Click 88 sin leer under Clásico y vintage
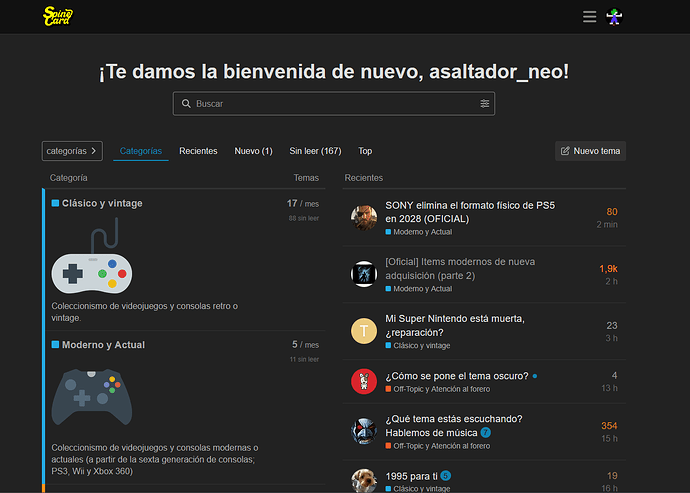The height and width of the screenshot is (493, 690). tap(304, 218)
